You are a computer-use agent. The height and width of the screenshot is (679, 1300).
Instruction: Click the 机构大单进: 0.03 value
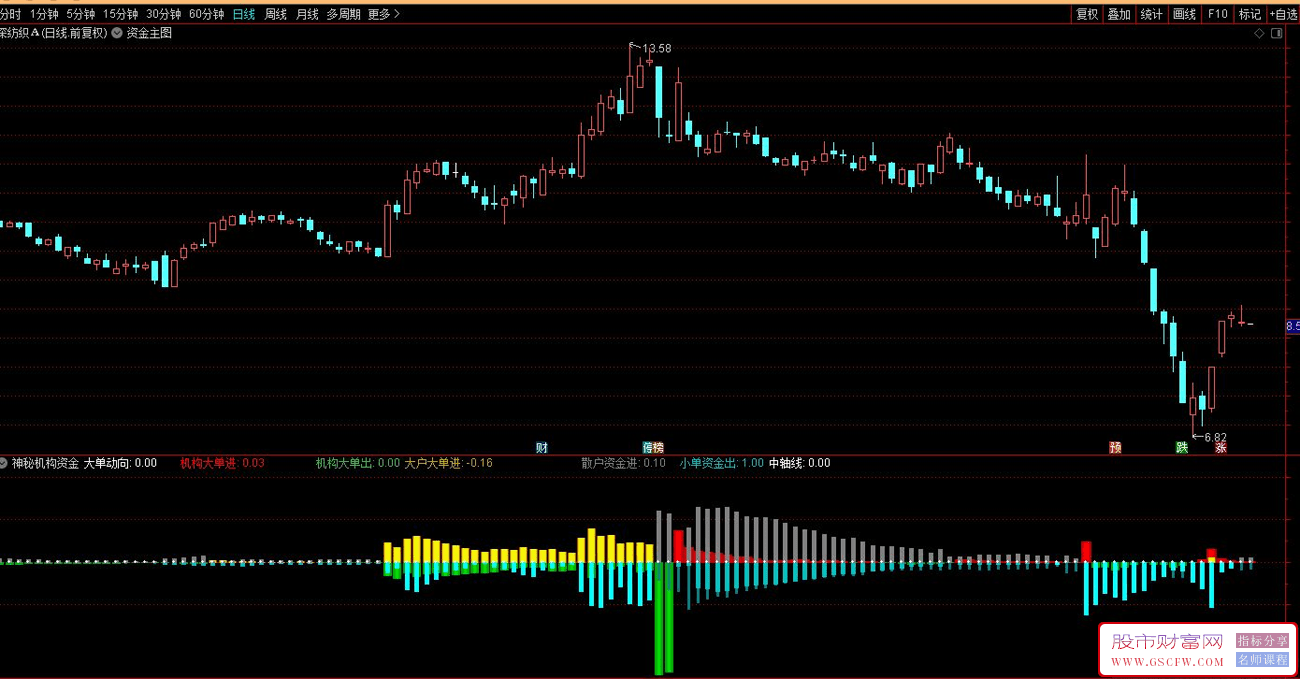click(222, 463)
